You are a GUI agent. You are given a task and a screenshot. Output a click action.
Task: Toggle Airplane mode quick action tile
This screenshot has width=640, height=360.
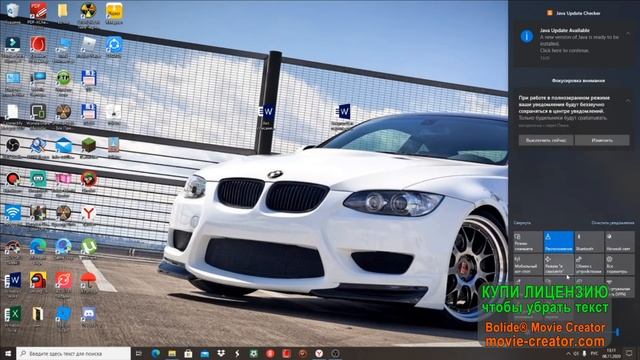558,264
